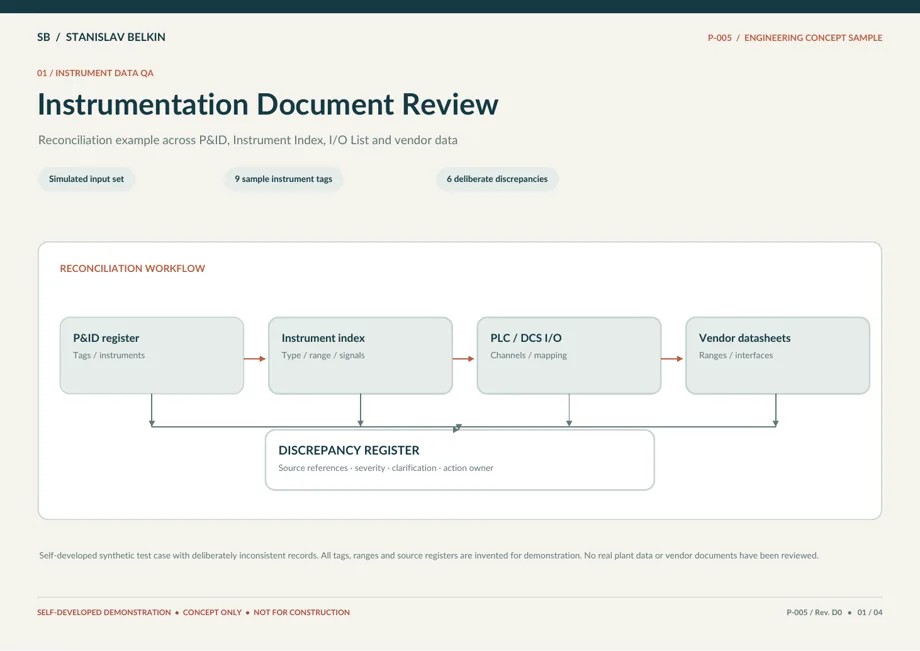The width and height of the screenshot is (920, 651).
Task: Click the 'RECONCILIATION WORKFLOW' heading
Action: (x=133, y=269)
